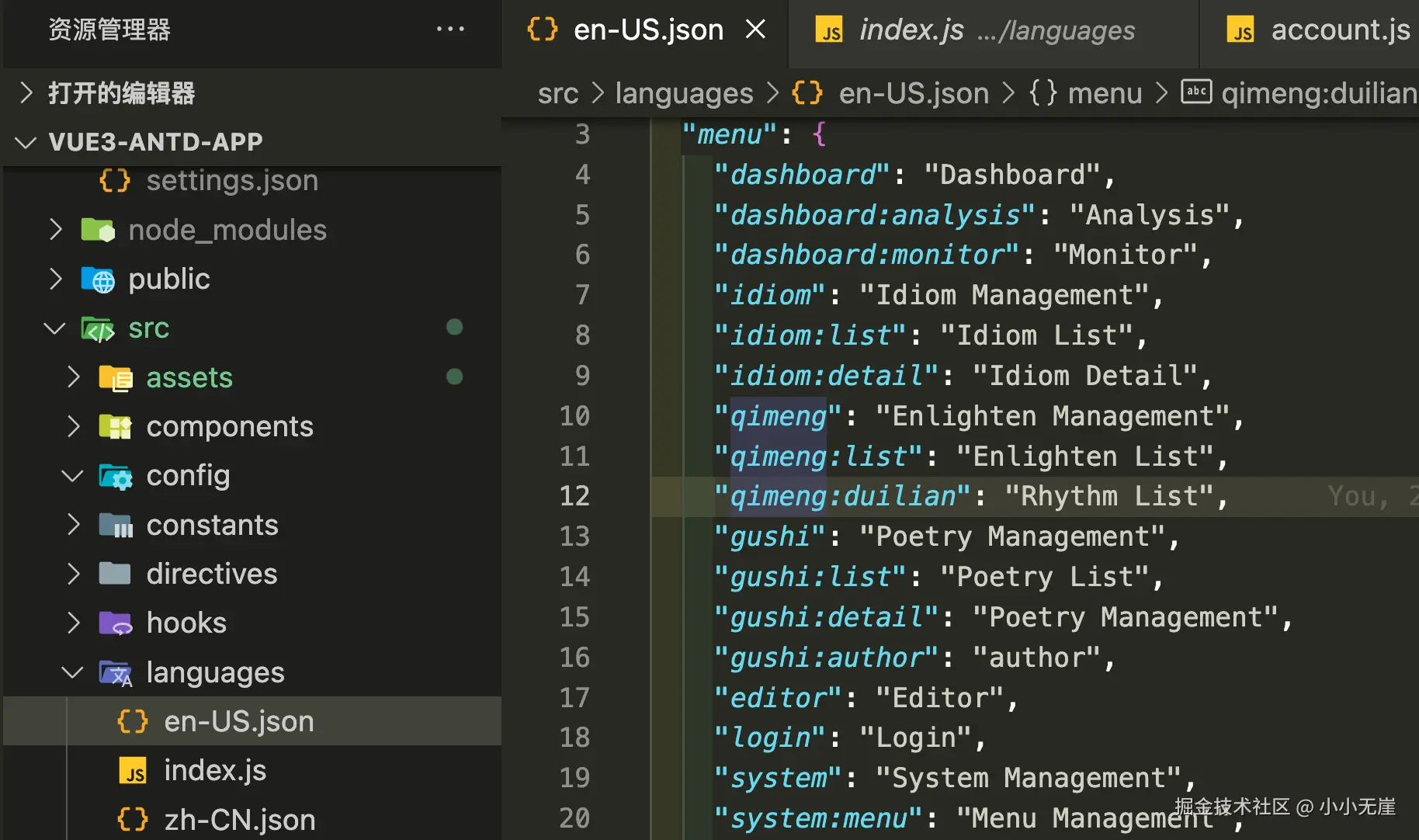
Task: Expand the Open Editors section (打开的编辑器)
Action: [x=26, y=92]
